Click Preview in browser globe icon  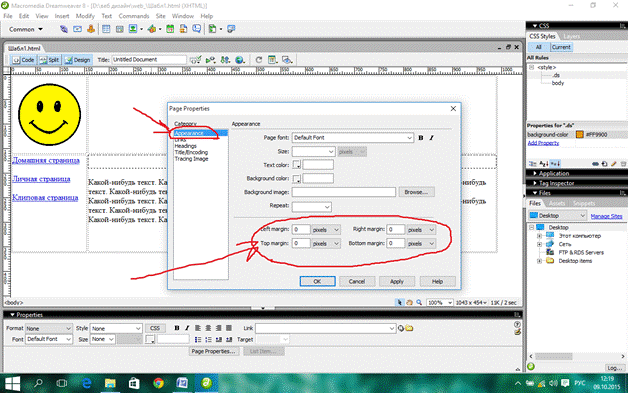[240, 60]
